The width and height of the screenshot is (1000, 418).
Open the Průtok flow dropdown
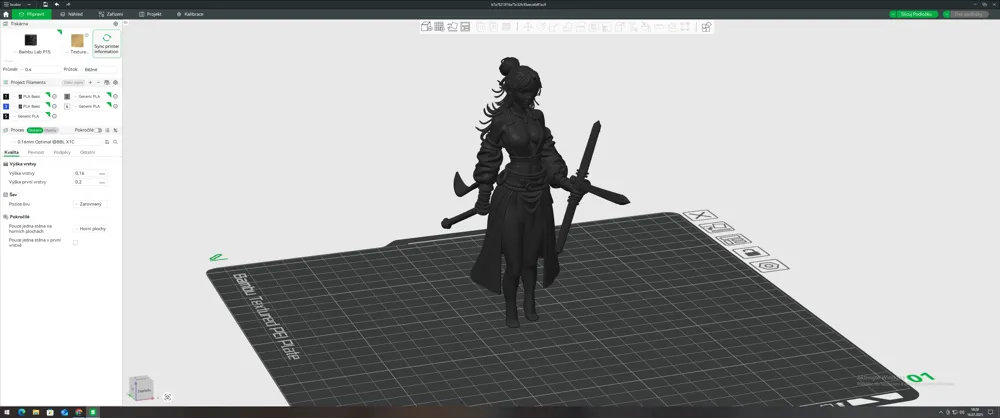click(x=99, y=70)
